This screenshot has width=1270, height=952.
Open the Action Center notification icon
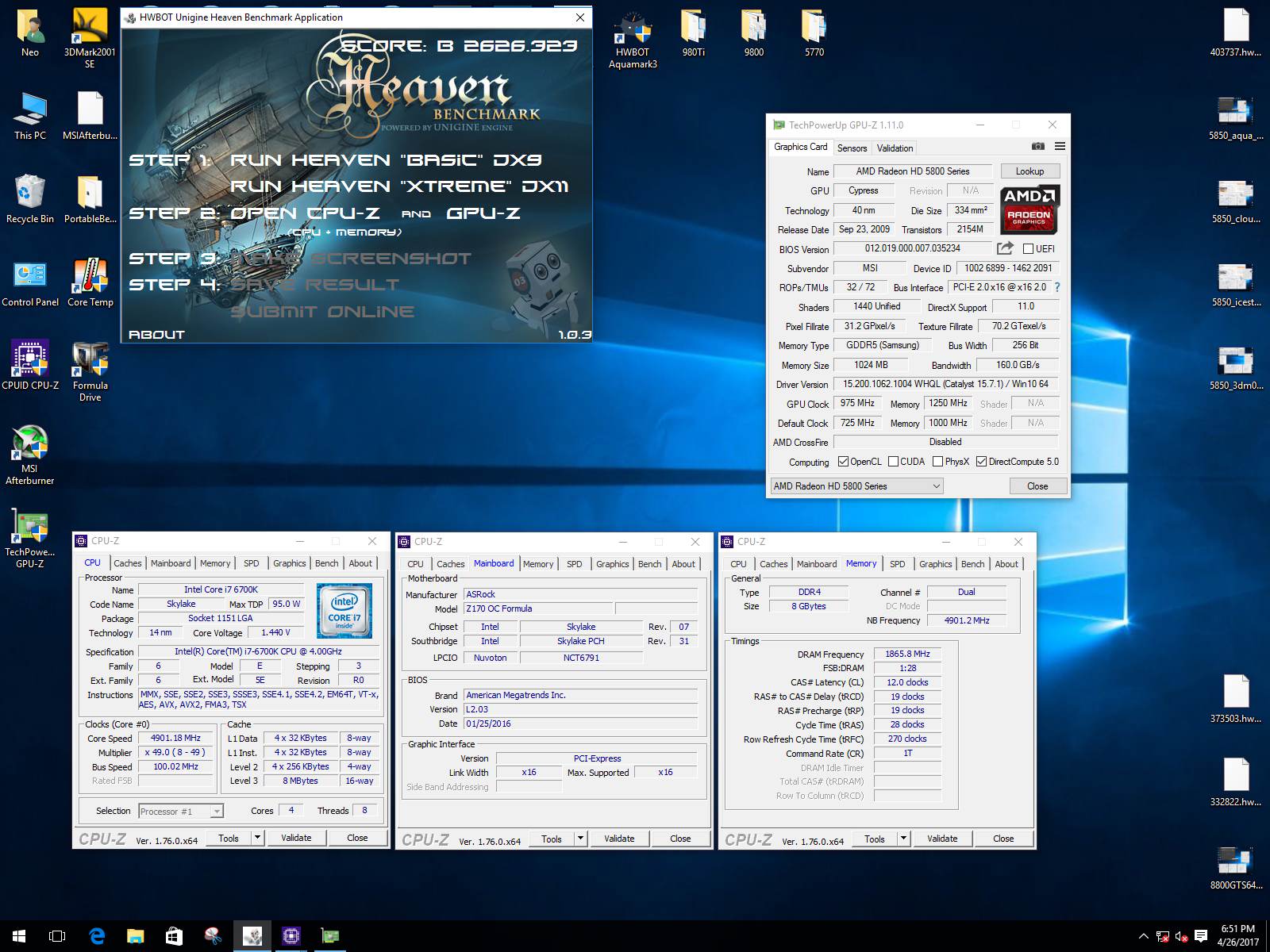(1200, 936)
